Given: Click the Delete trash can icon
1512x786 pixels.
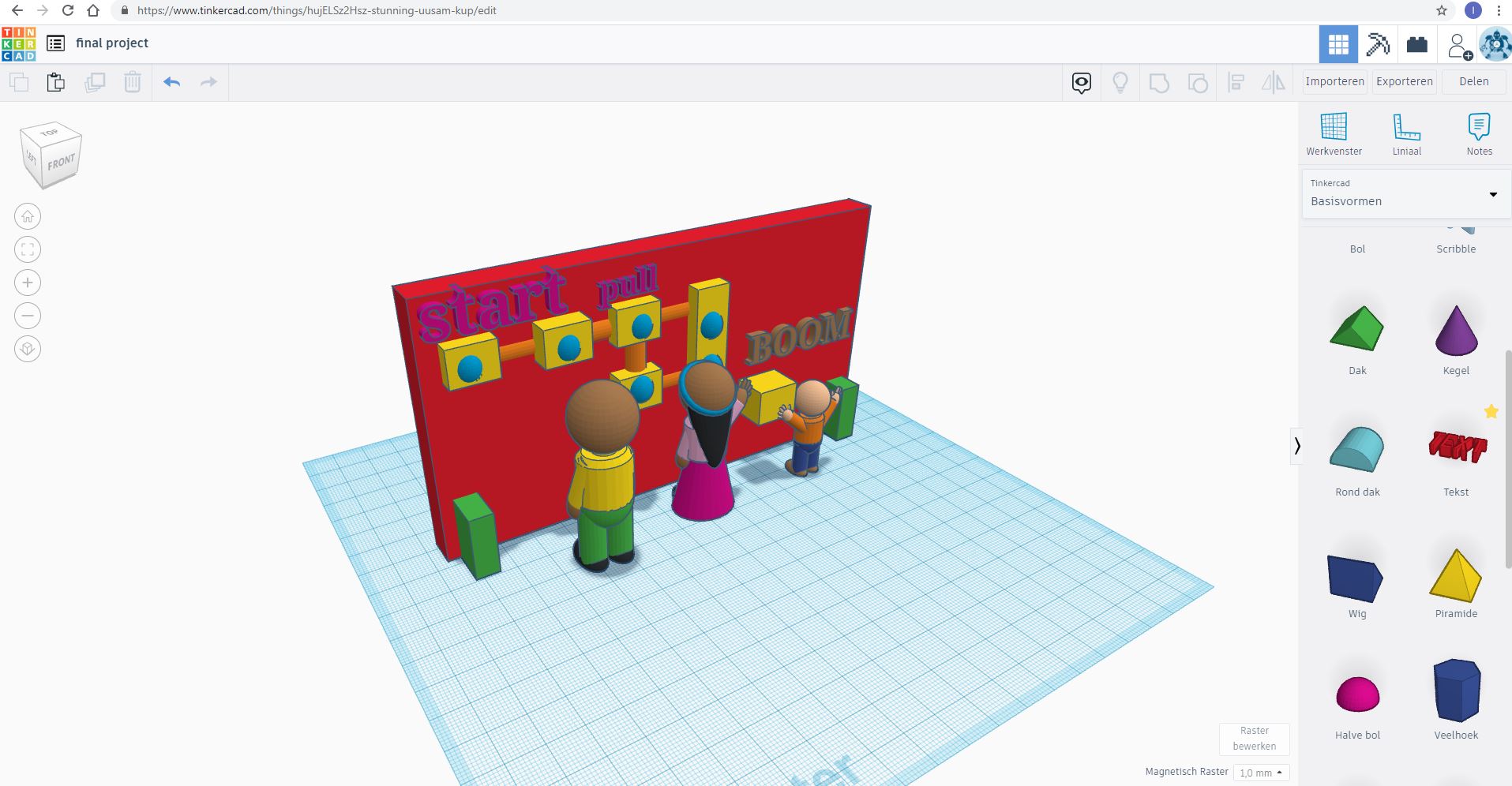Looking at the screenshot, I should (133, 82).
